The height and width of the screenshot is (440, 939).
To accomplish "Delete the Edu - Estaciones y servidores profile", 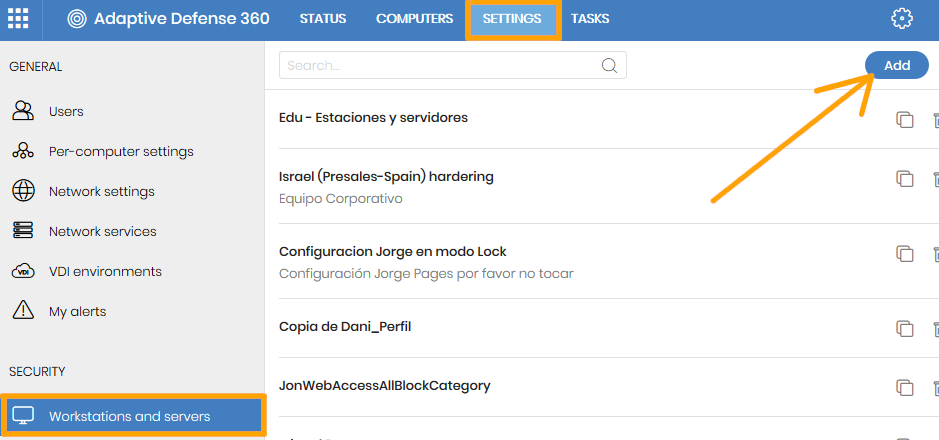I will pos(936,120).
